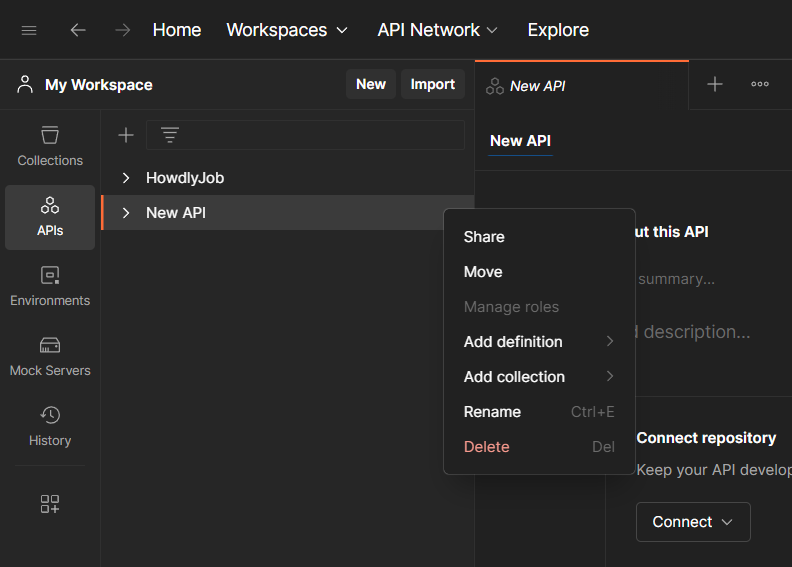Open the History sidebar section
This screenshot has width=792, height=567.
[50, 427]
